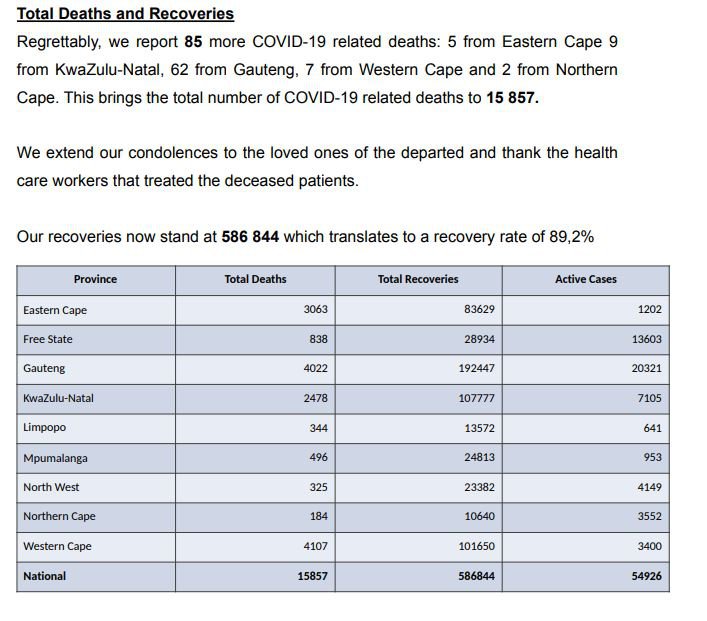Click National total deaths value 15857
Viewport: 707px width, 621px height.
coord(312,576)
